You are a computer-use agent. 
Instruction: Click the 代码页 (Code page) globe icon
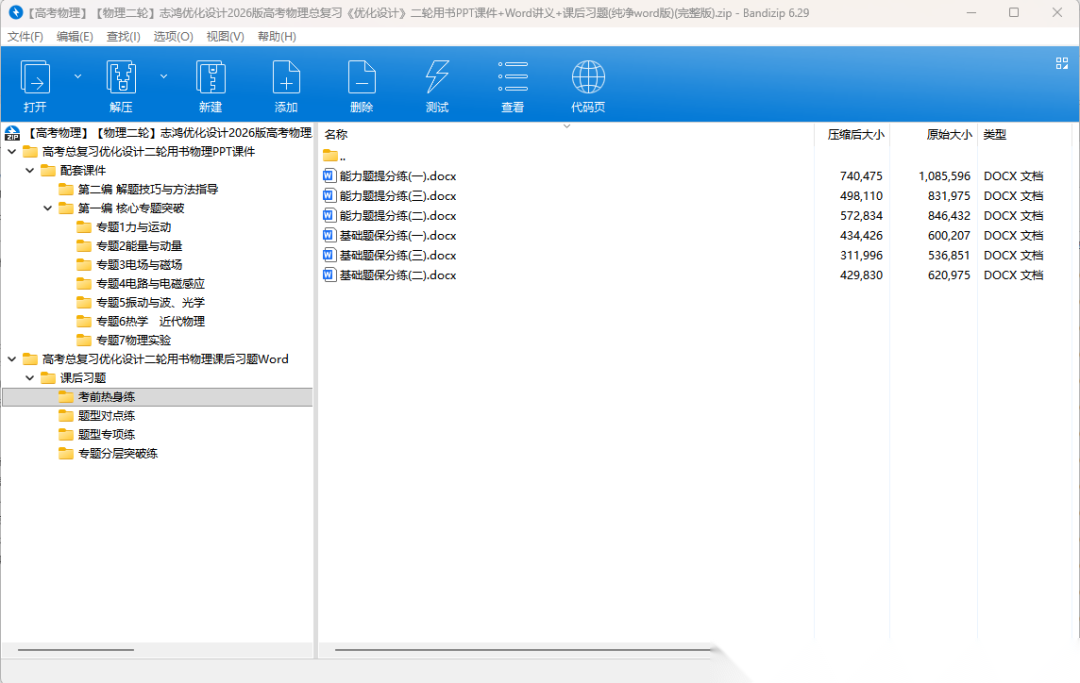point(588,85)
